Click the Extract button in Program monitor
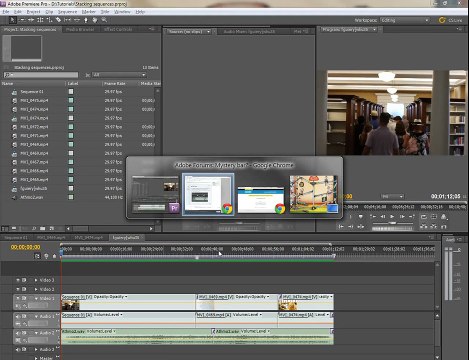The image size is (469, 360). [x=434, y=227]
